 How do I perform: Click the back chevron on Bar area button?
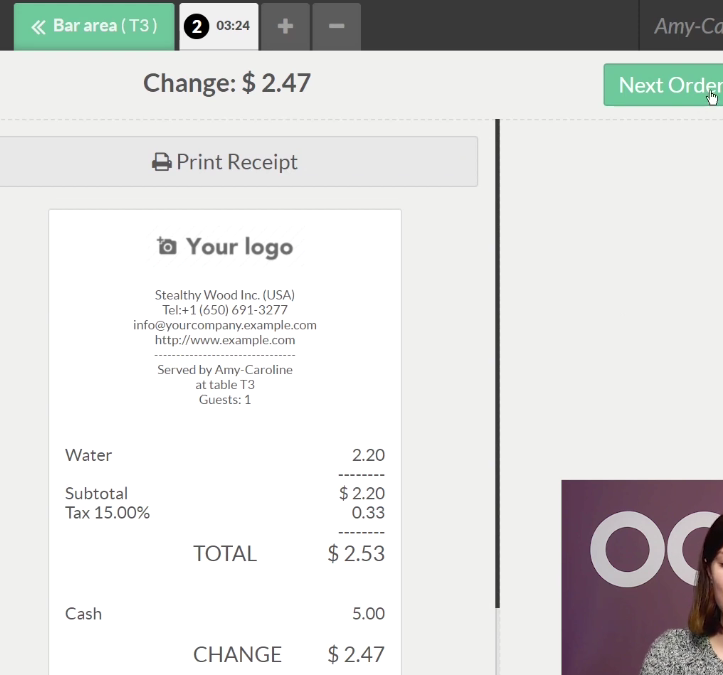(x=39, y=26)
